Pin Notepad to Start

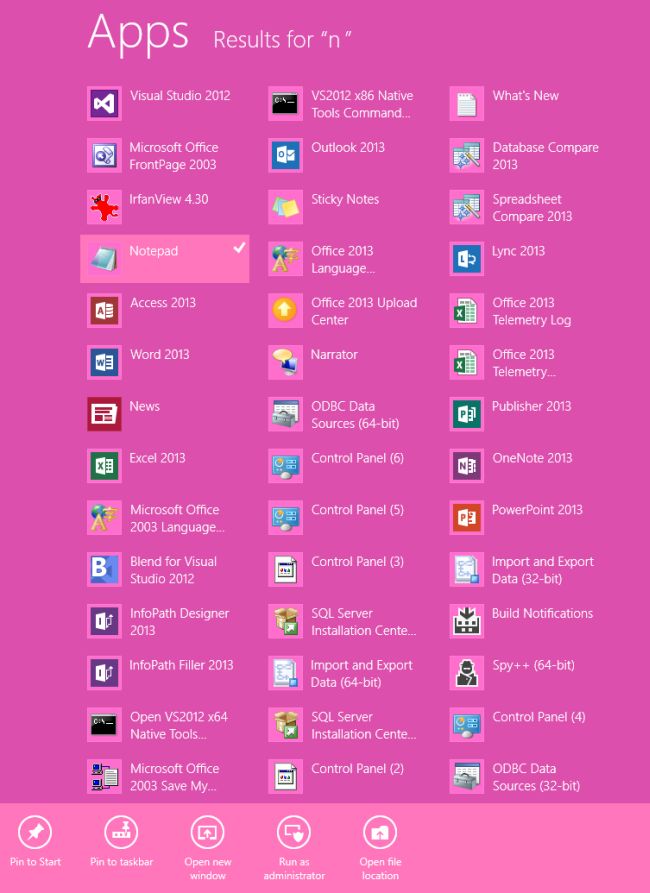[35, 841]
